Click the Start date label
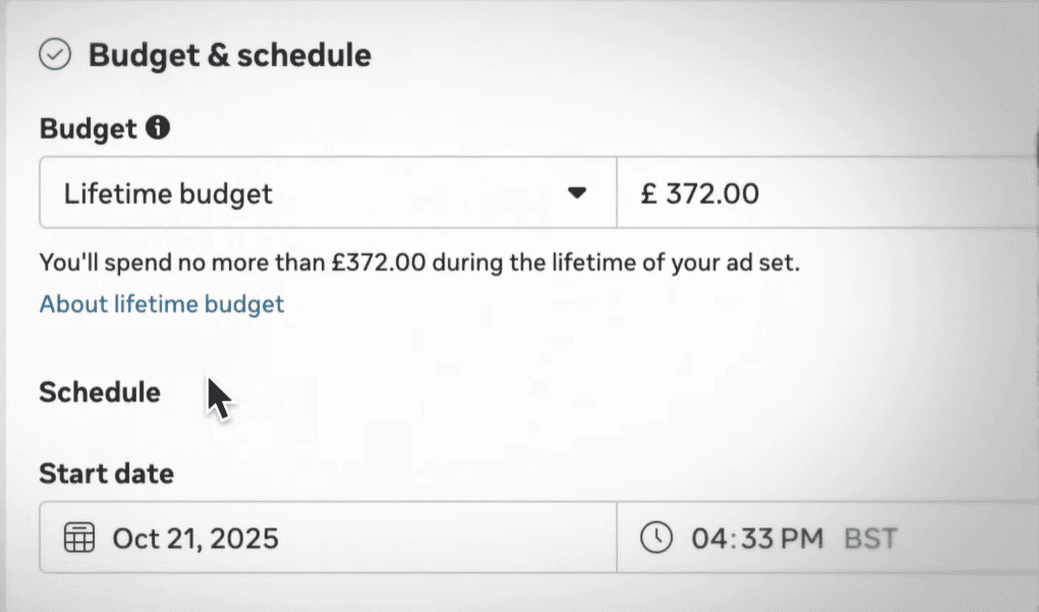1039x612 pixels. tap(106, 472)
